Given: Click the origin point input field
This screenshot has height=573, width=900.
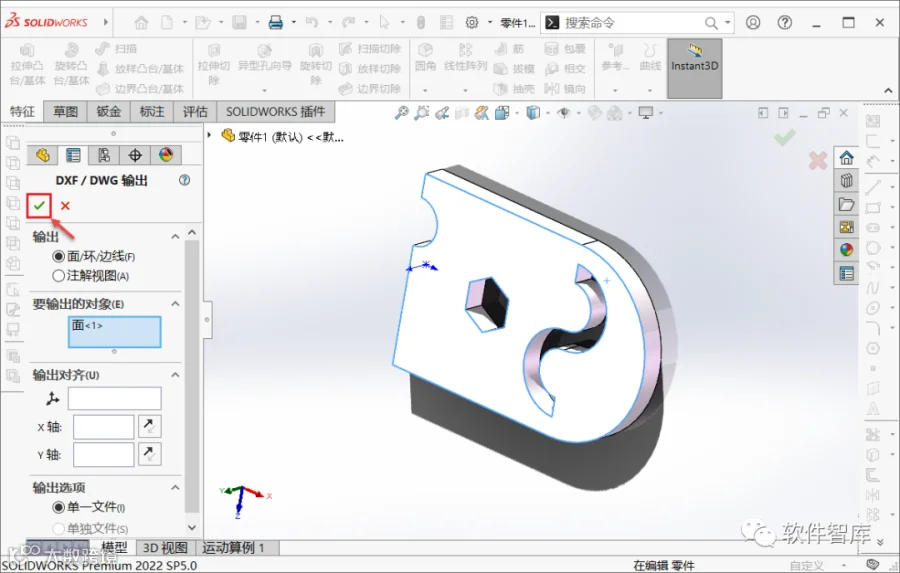Looking at the screenshot, I should [x=114, y=398].
